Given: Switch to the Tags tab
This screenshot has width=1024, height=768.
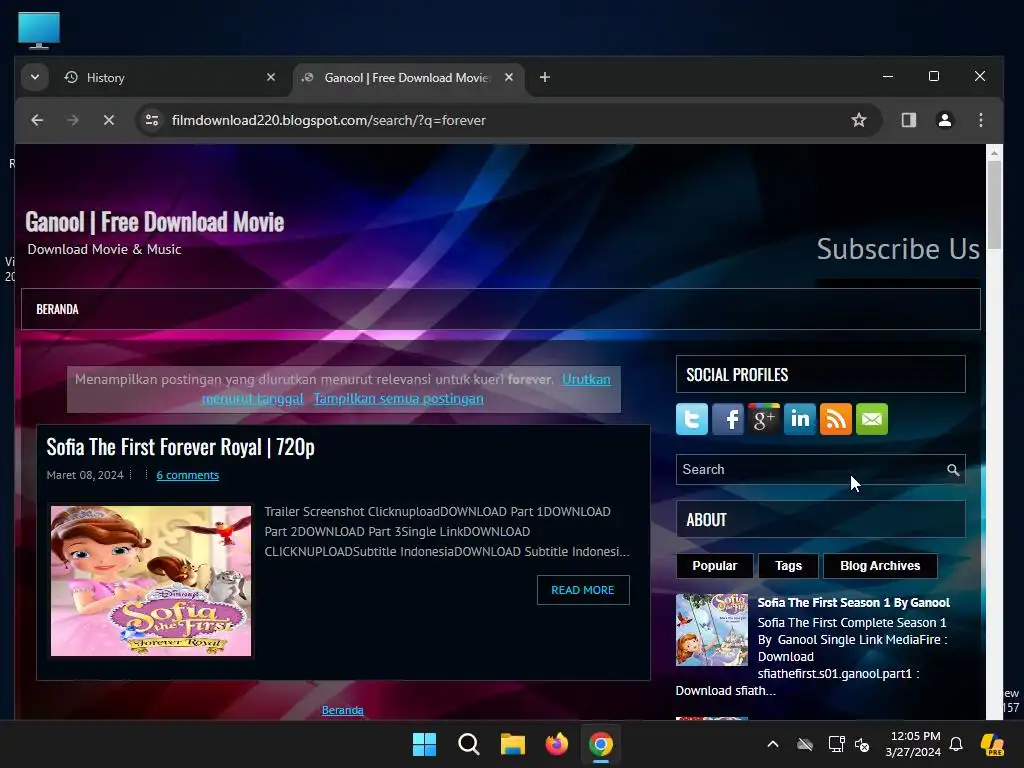Looking at the screenshot, I should click(x=788, y=566).
